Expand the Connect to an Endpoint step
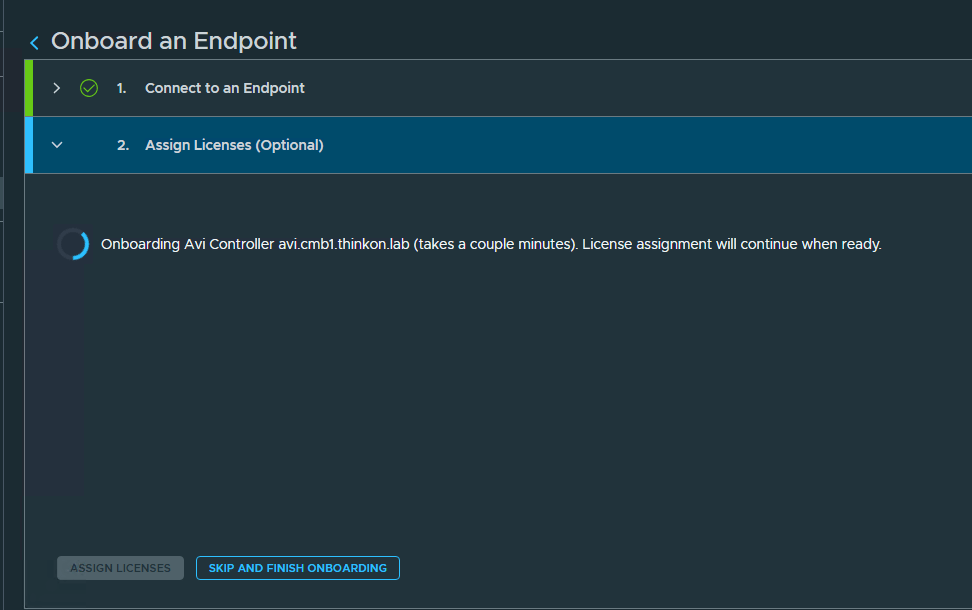The image size is (972, 610). [x=56, y=88]
